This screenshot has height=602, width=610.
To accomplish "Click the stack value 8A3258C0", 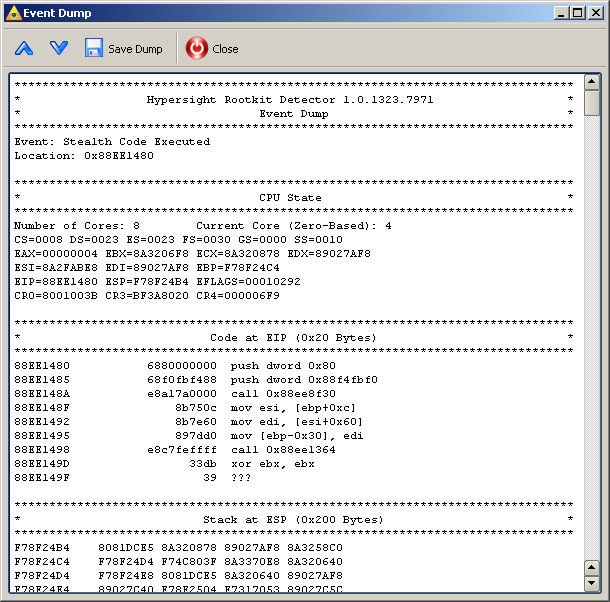I will 315,548.
